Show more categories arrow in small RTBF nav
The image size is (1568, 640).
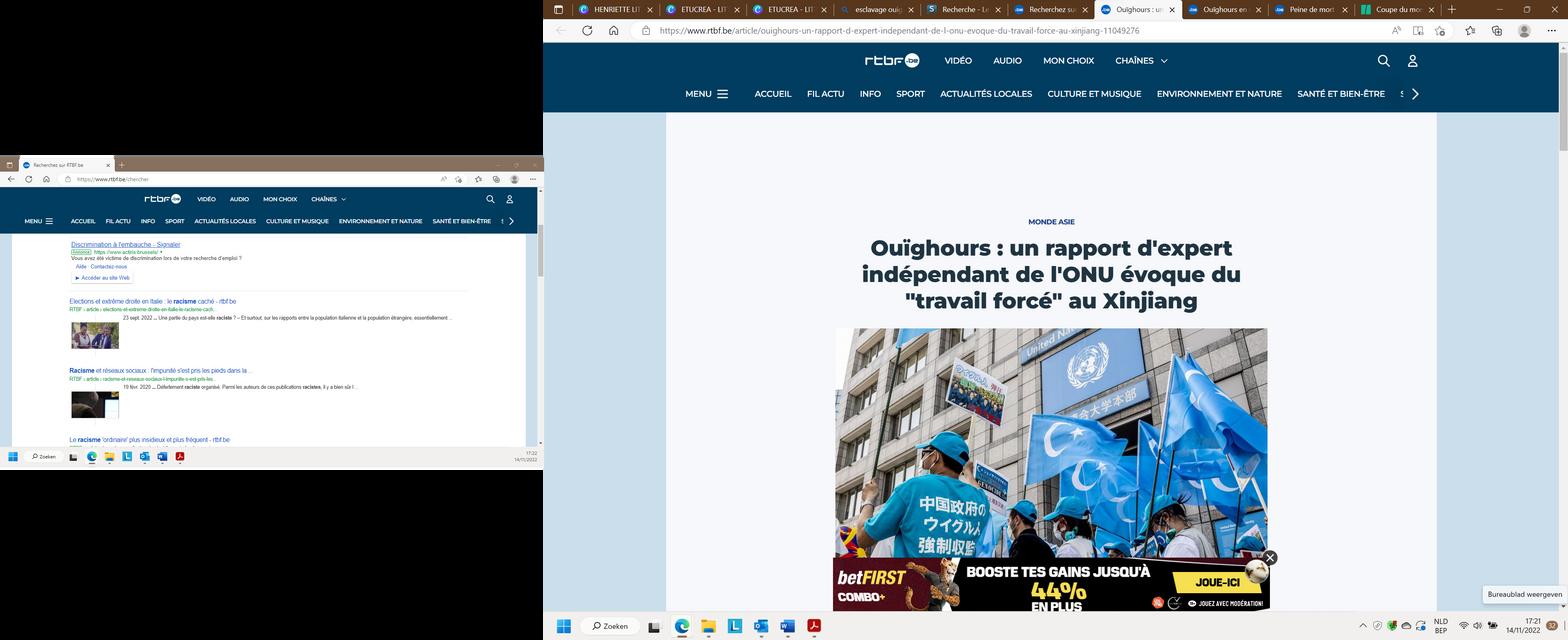(x=511, y=221)
